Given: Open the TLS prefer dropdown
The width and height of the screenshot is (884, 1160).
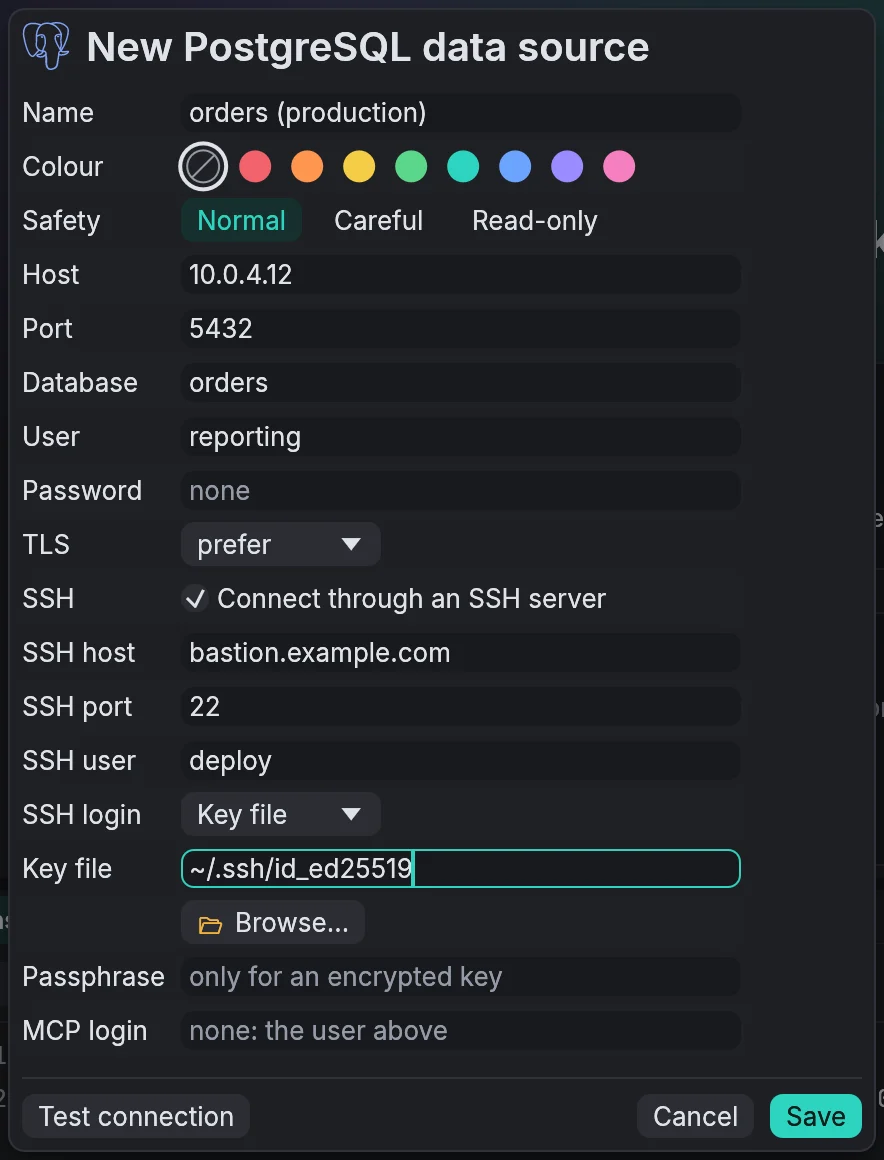Looking at the screenshot, I should point(281,544).
